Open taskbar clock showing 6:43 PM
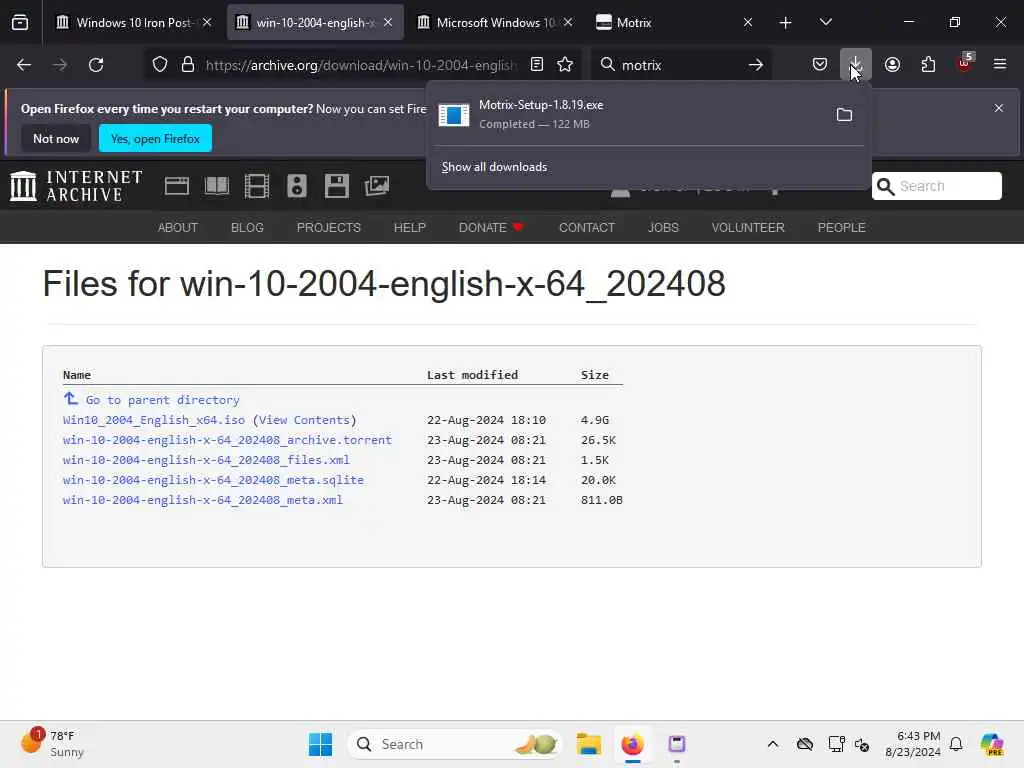The image size is (1024, 768). click(x=912, y=744)
